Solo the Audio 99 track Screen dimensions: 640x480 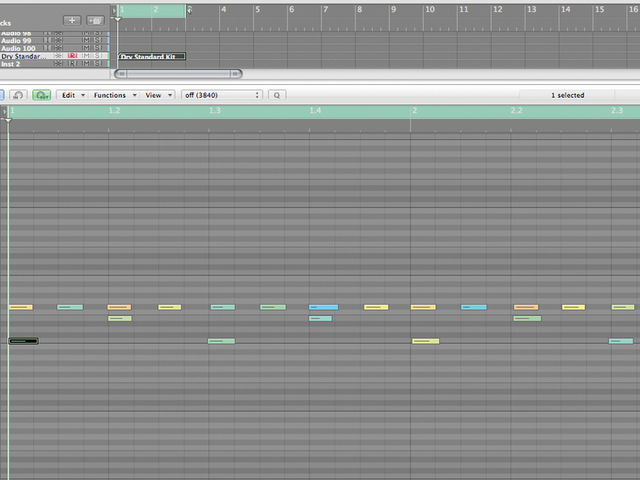coord(98,40)
